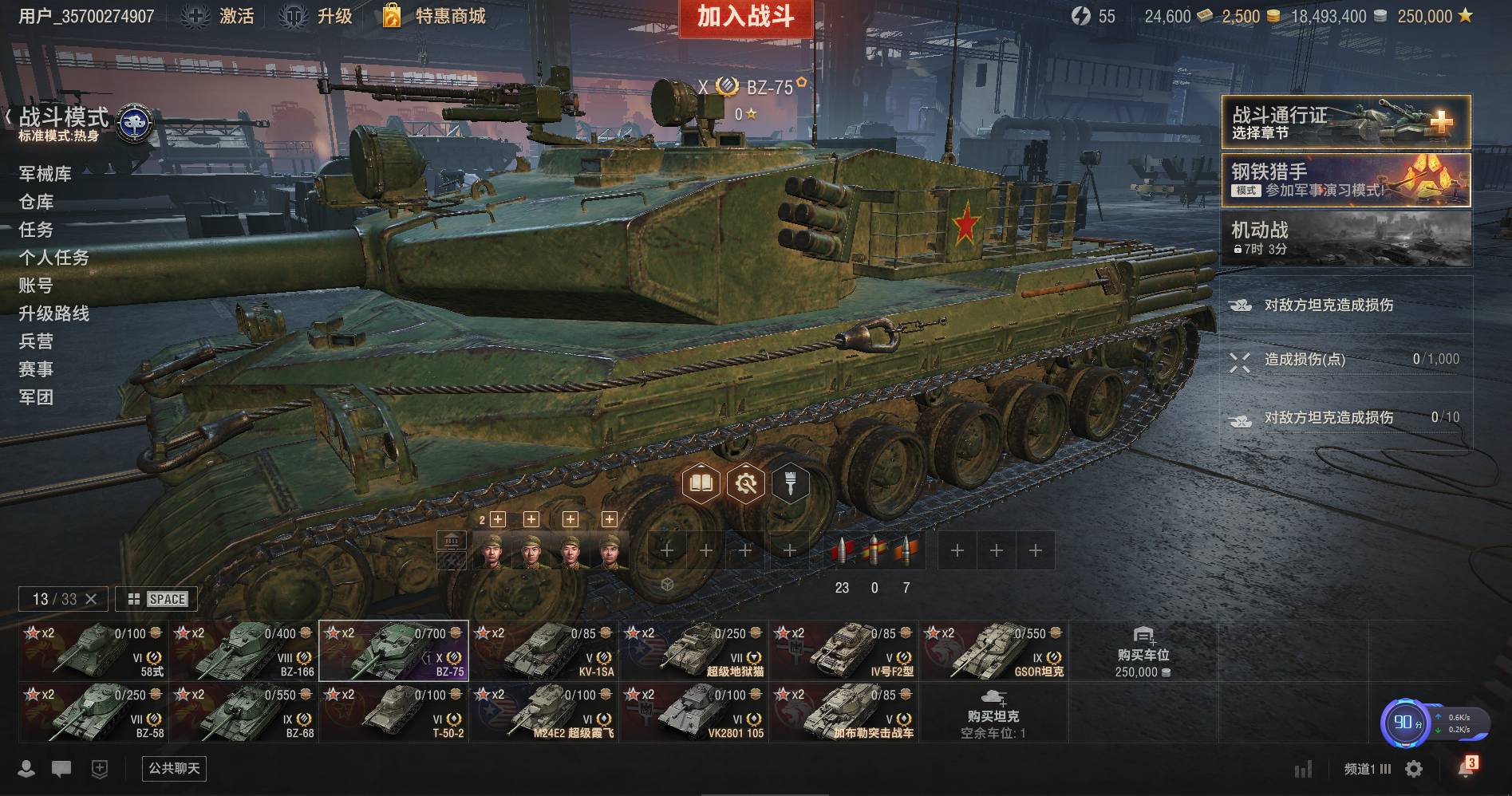The image size is (1512, 796).
Task: Clear the 13/33 tank filter
Action: [x=91, y=599]
